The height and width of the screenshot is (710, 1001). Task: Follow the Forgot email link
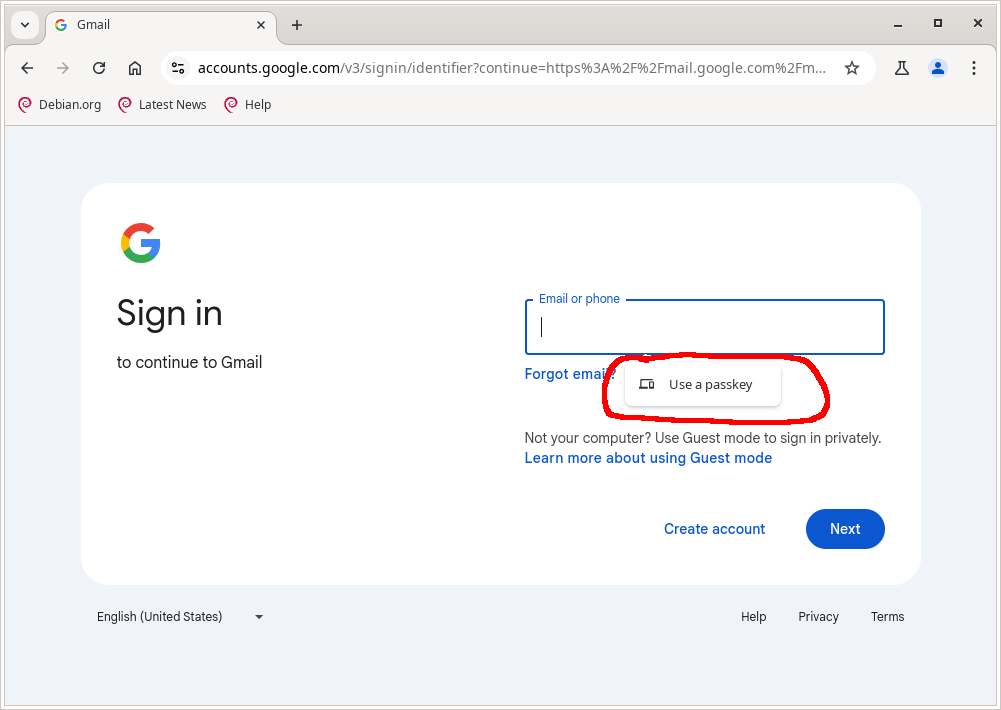click(x=570, y=374)
